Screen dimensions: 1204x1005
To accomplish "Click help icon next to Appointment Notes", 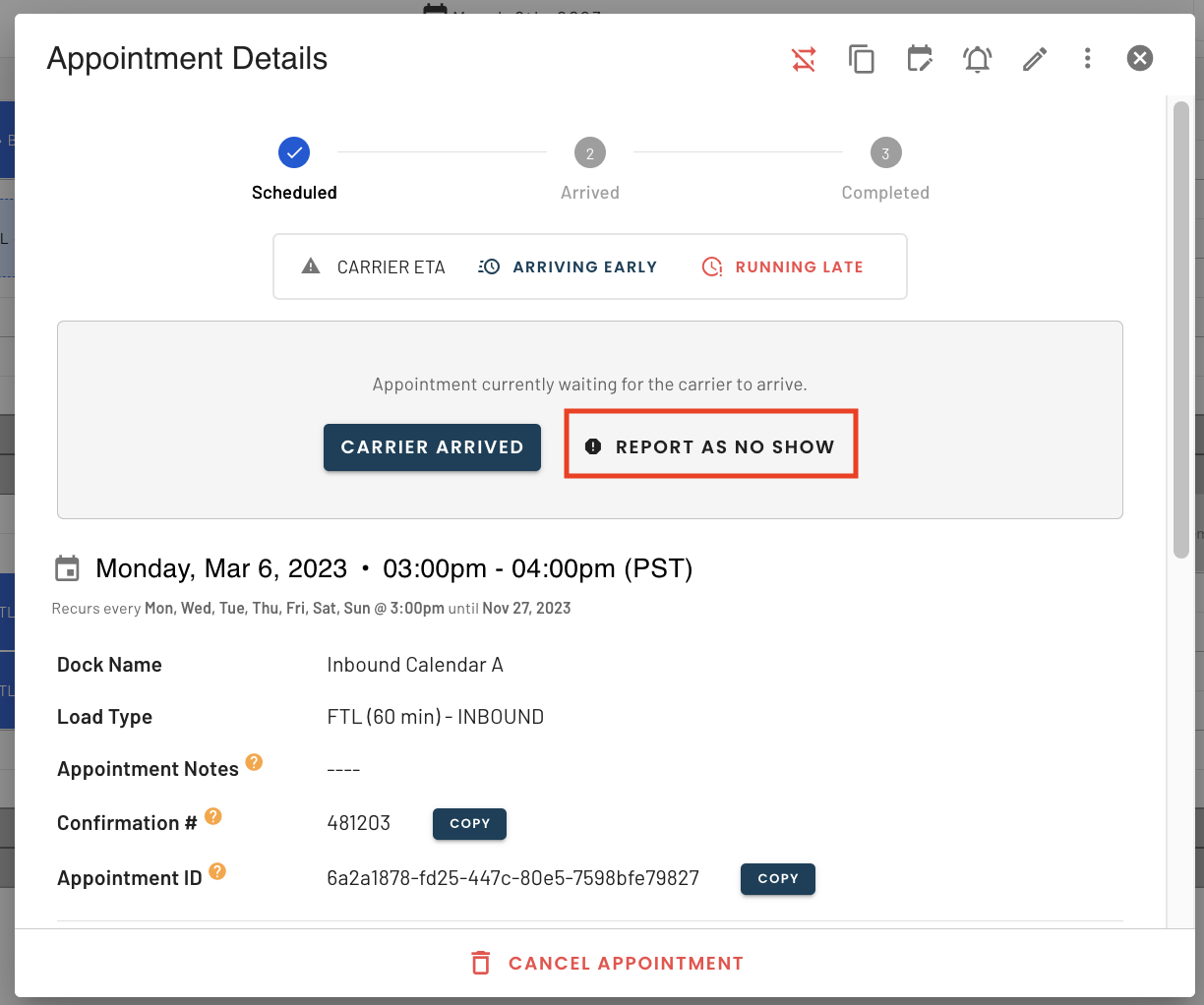I will click(254, 762).
